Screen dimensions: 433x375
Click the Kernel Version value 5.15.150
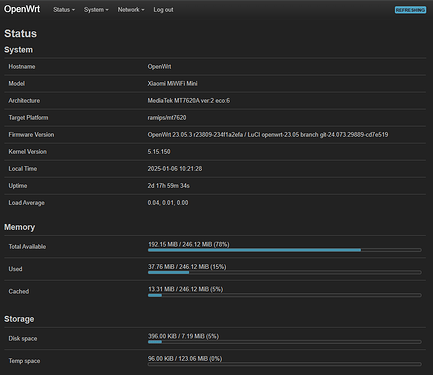(x=159, y=152)
